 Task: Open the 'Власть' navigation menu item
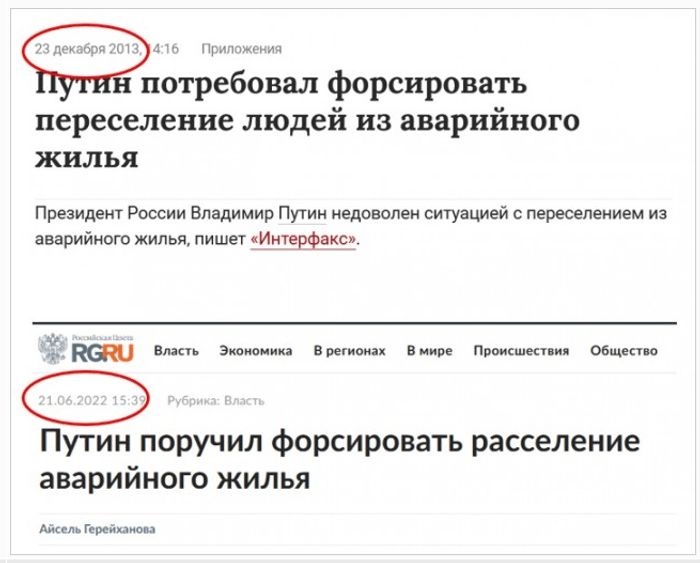[x=176, y=351]
